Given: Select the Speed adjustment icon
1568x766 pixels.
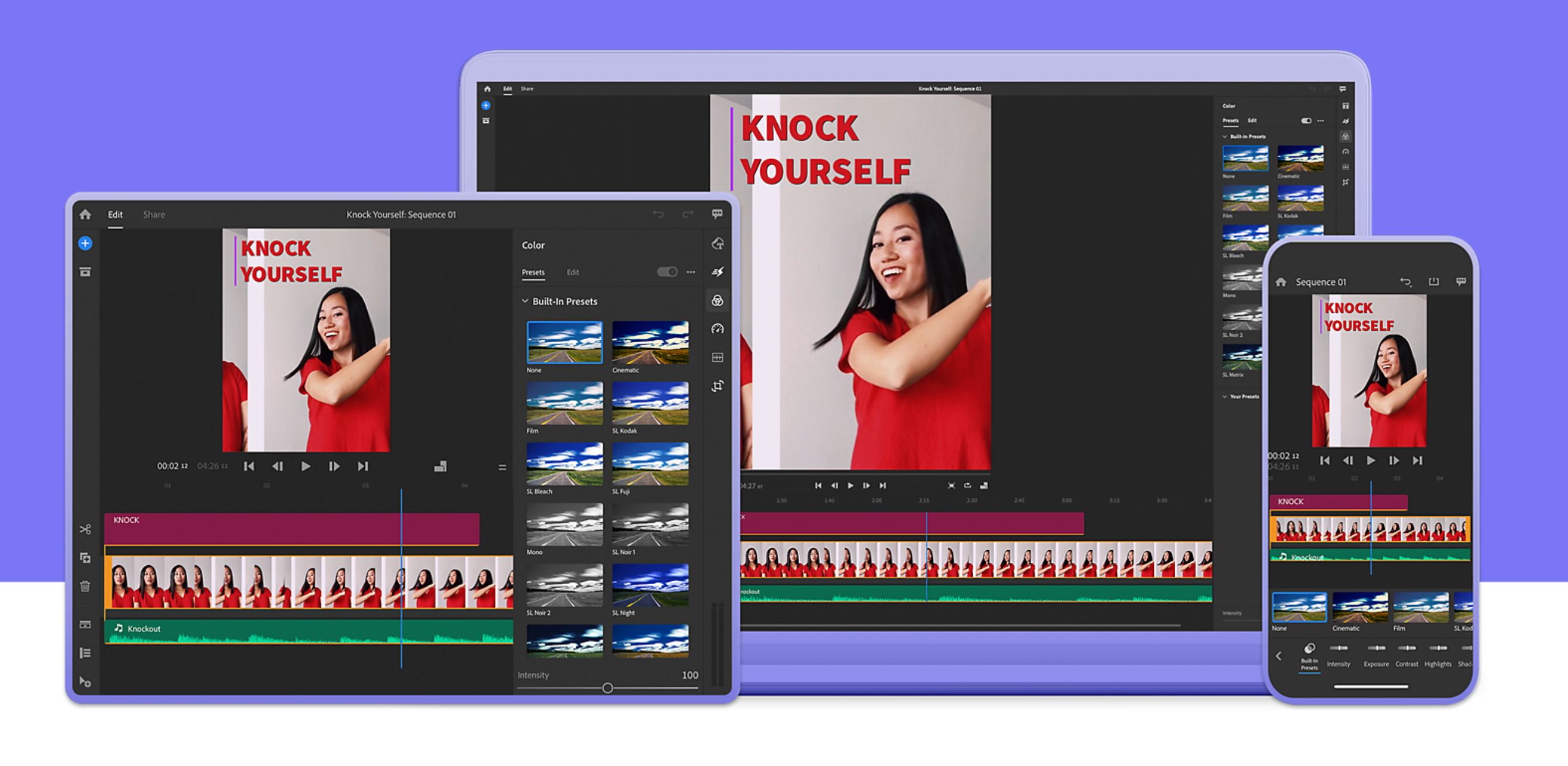Looking at the screenshot, I should point(718,329).
